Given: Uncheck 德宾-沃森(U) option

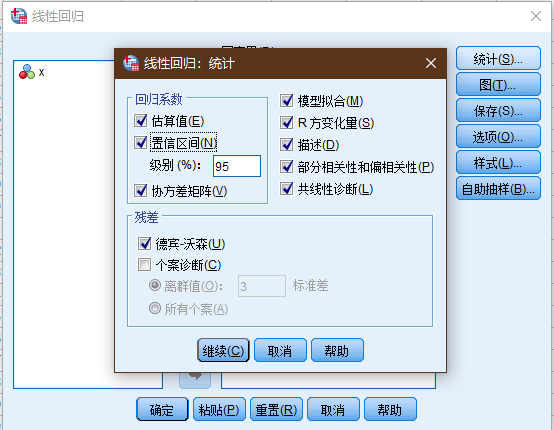Looking at the screenshot, I should [x=144, y=243].
